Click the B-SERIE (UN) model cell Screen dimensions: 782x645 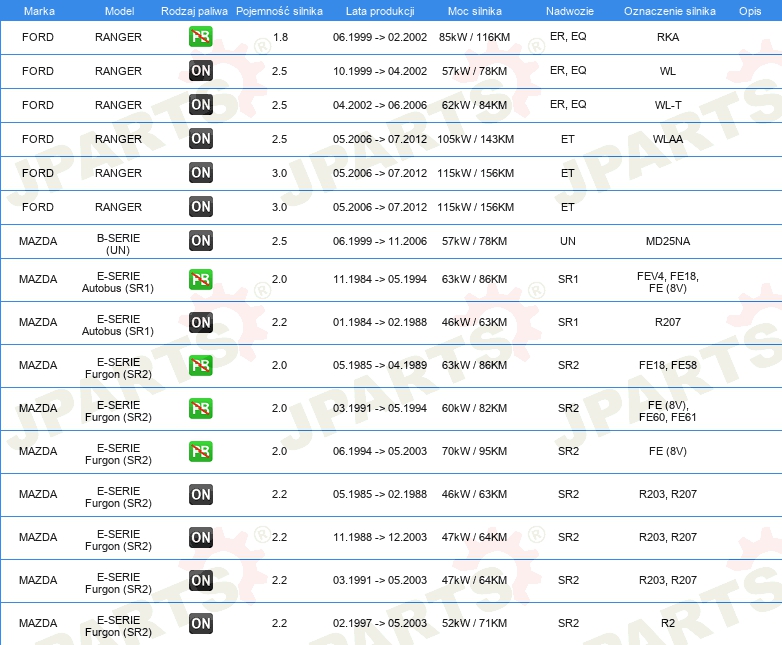click(x=118, y=244)
